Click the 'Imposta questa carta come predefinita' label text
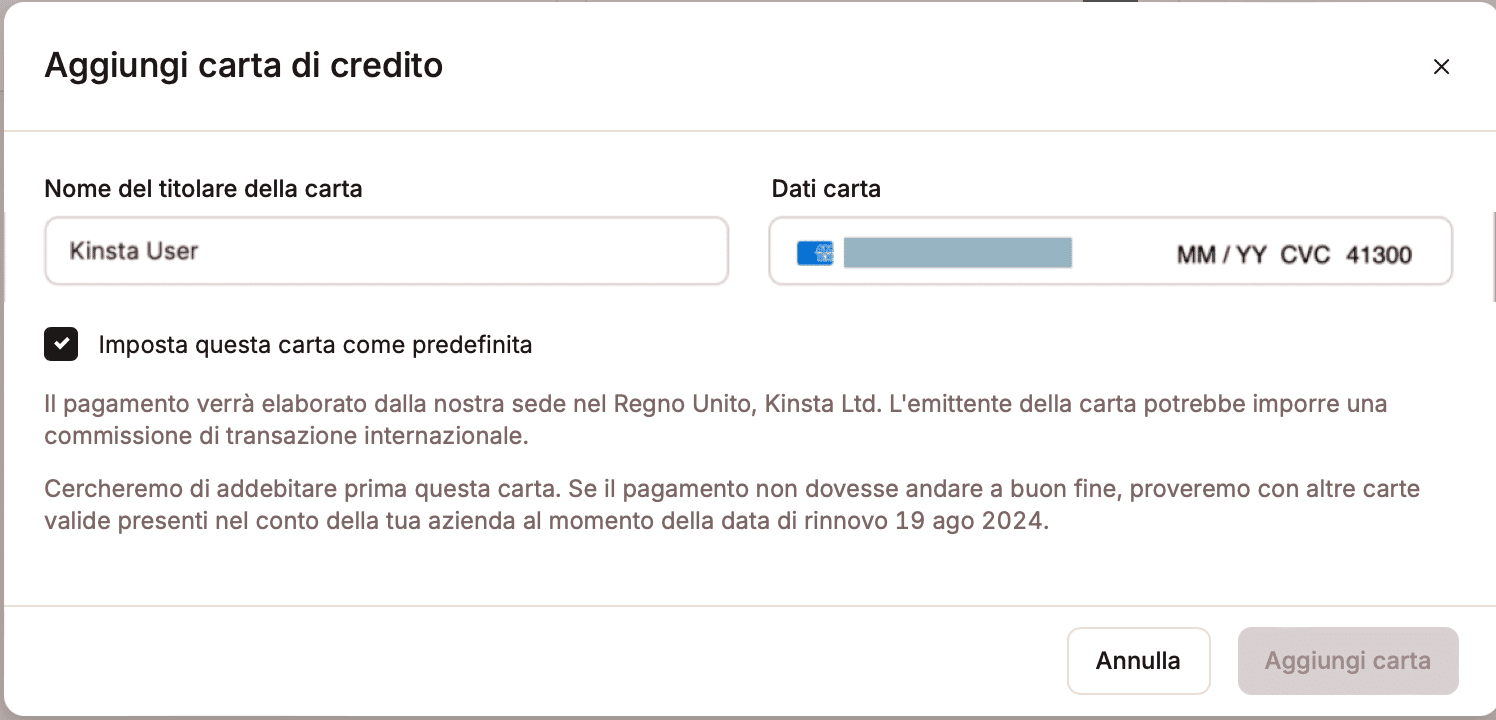This screenshot has width=1496, height=720. [x=315, y=345]
